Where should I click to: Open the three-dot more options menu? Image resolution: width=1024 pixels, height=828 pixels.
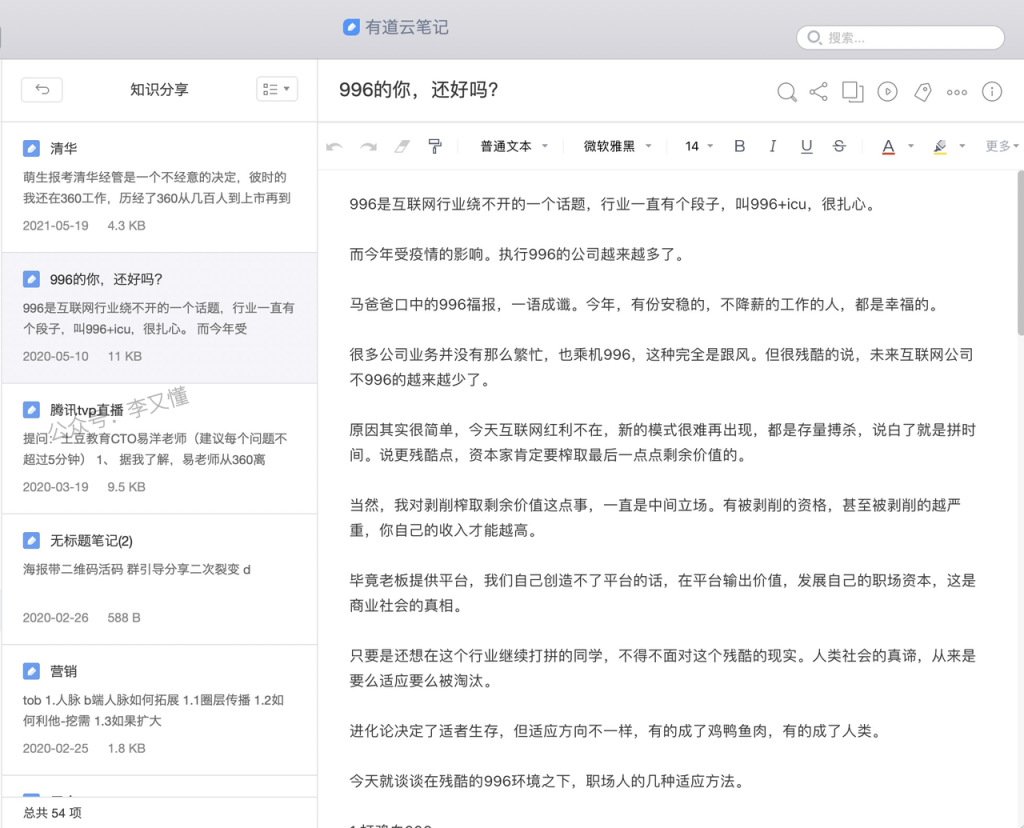[957, 92]
